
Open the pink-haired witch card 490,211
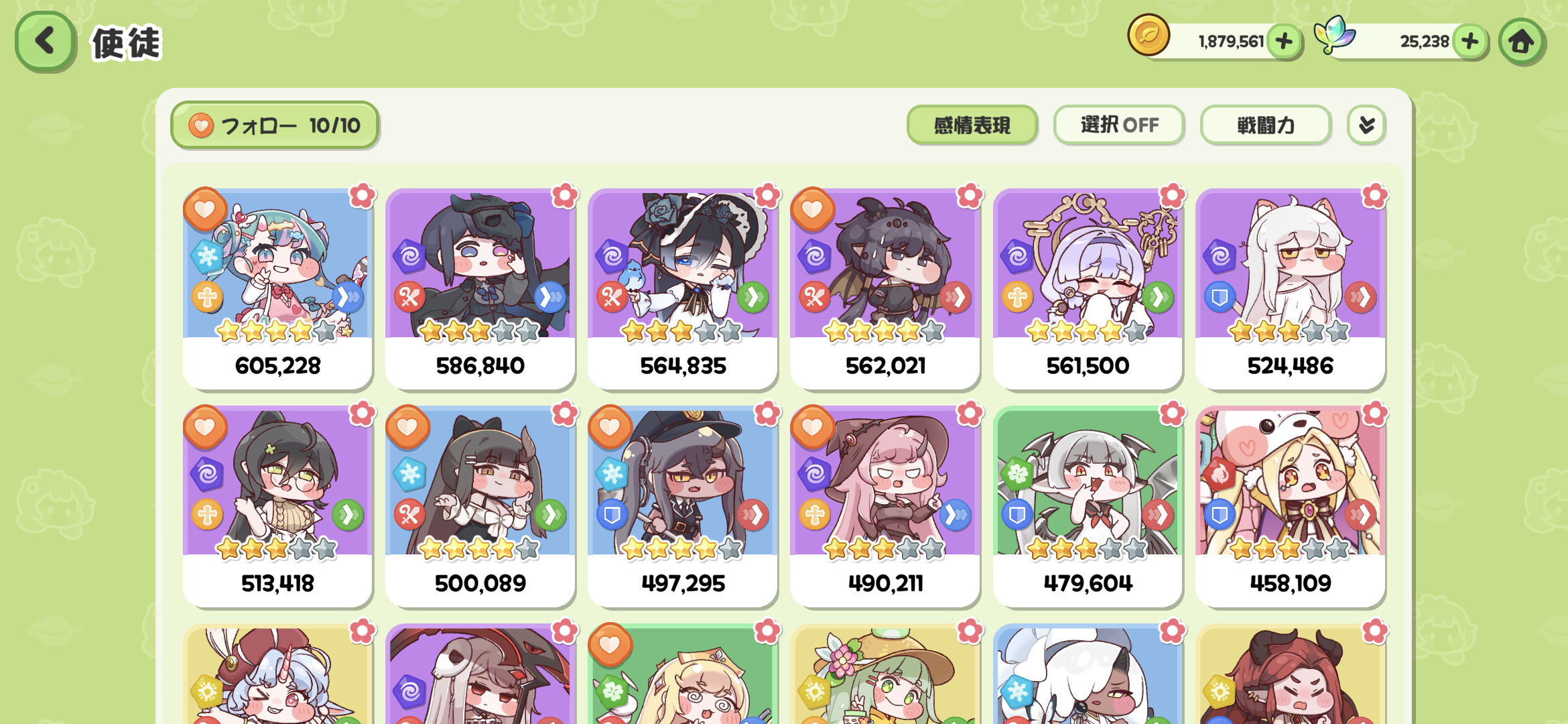pyautogui.click(x=885, y=507)
